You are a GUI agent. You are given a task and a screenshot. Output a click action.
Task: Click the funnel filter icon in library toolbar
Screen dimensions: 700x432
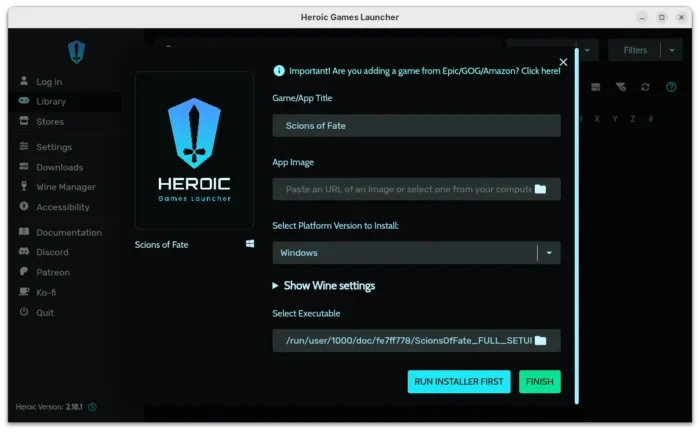pos(621,87)
